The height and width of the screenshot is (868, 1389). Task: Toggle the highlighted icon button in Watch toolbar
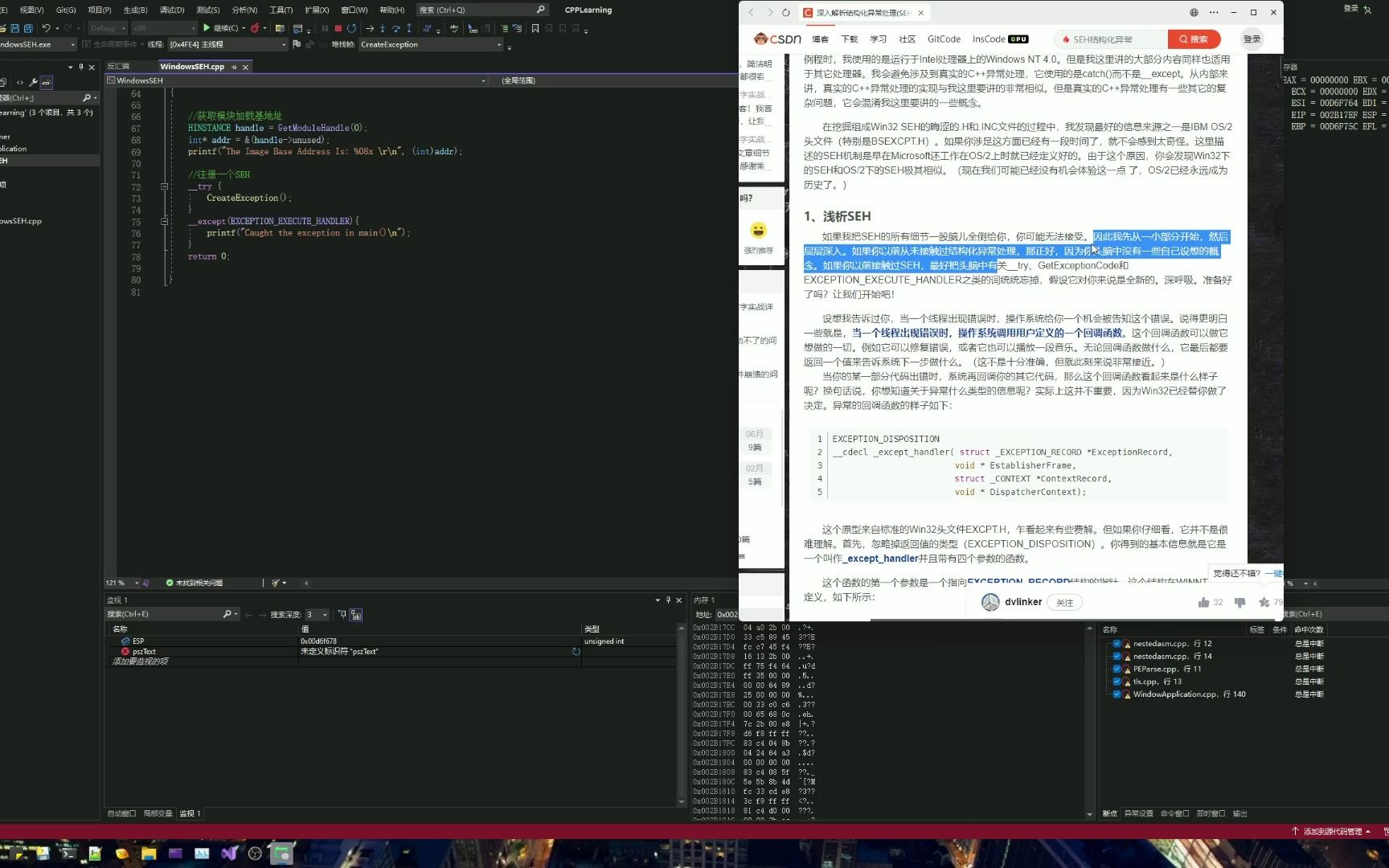click(x=356, y=615)
